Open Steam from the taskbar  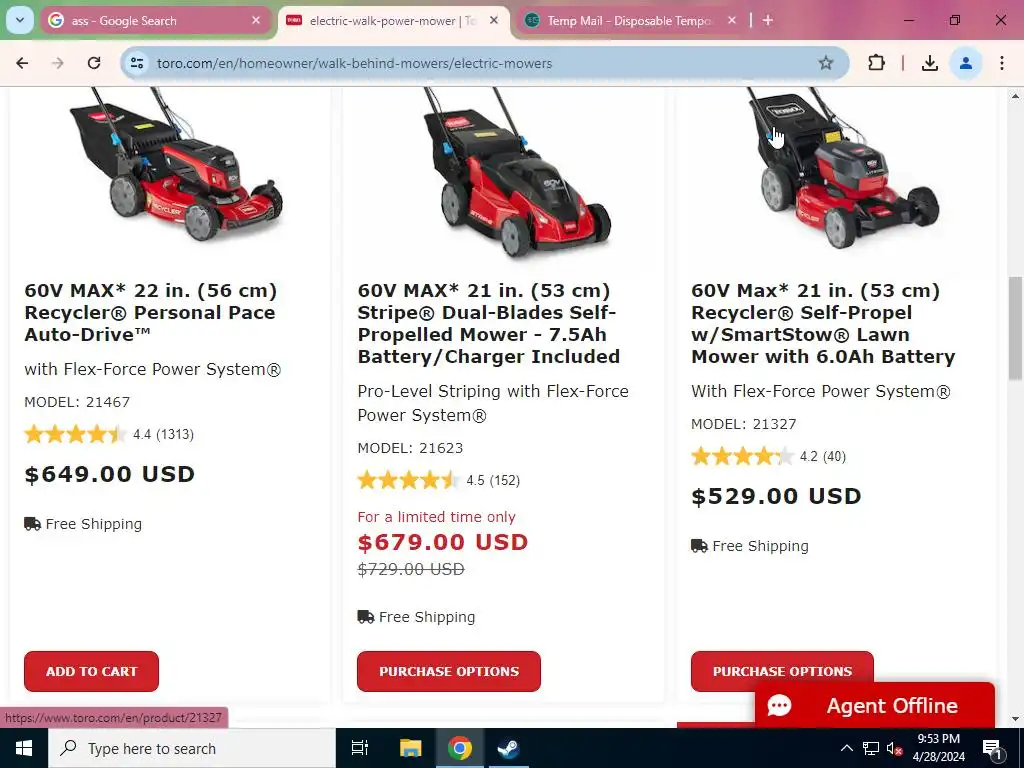(x=508, y=748)
